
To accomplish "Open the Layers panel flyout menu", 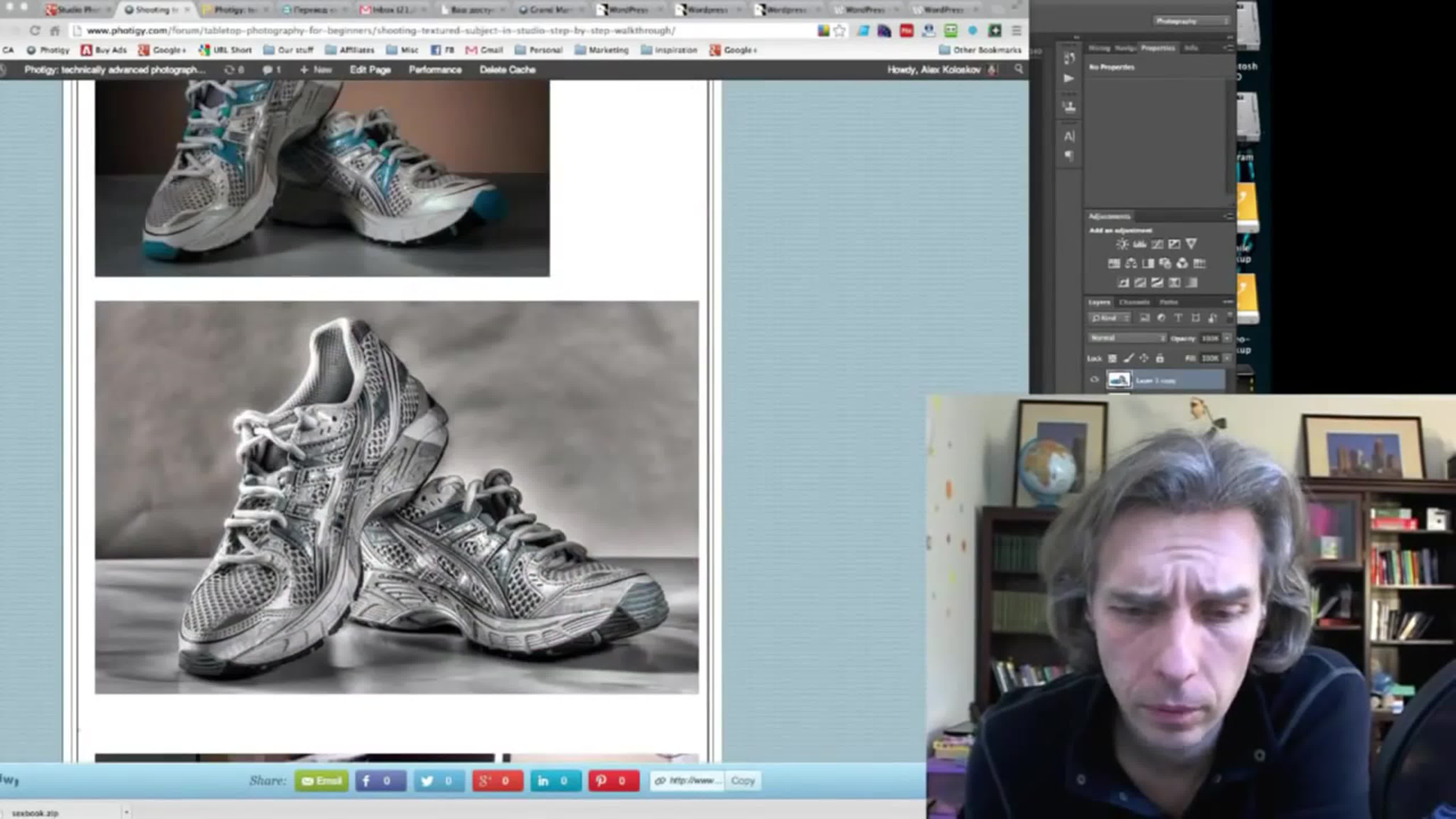I will pos(1228,303).
